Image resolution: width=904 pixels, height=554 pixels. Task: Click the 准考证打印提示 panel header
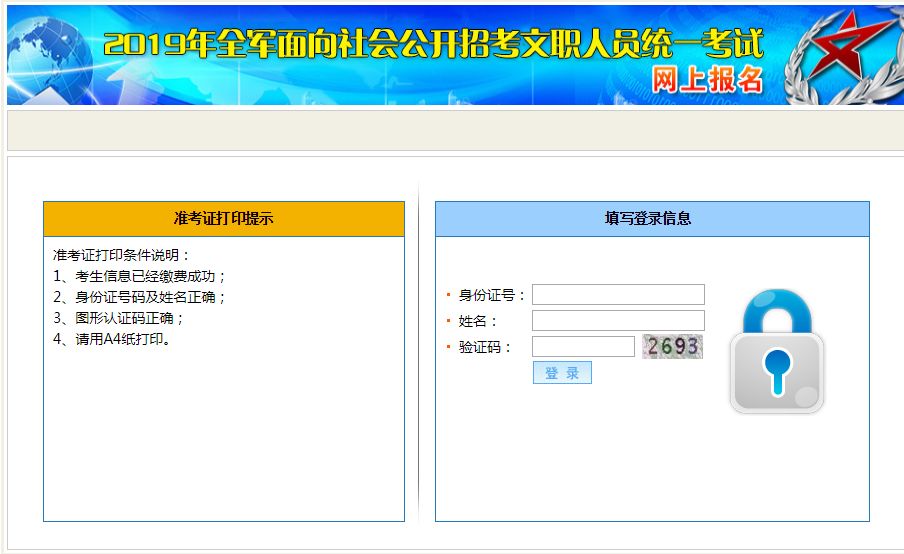click(224, 219)
